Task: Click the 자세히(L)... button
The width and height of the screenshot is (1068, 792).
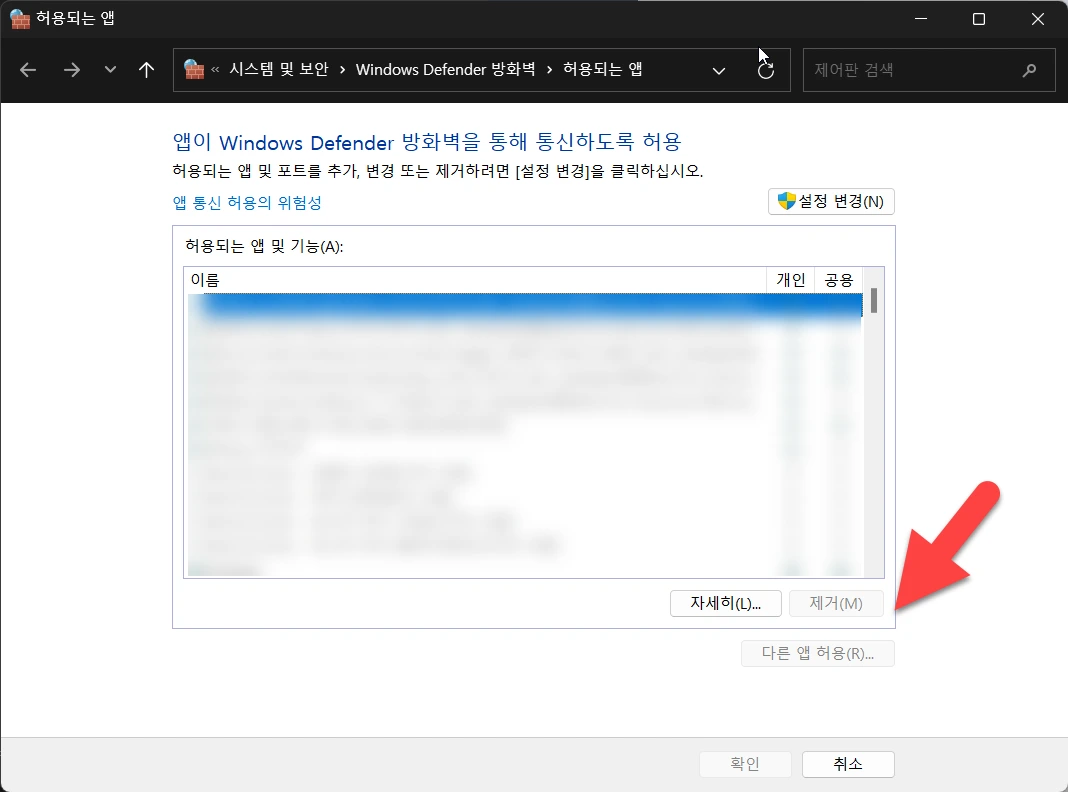Action: tap(725, 603)
